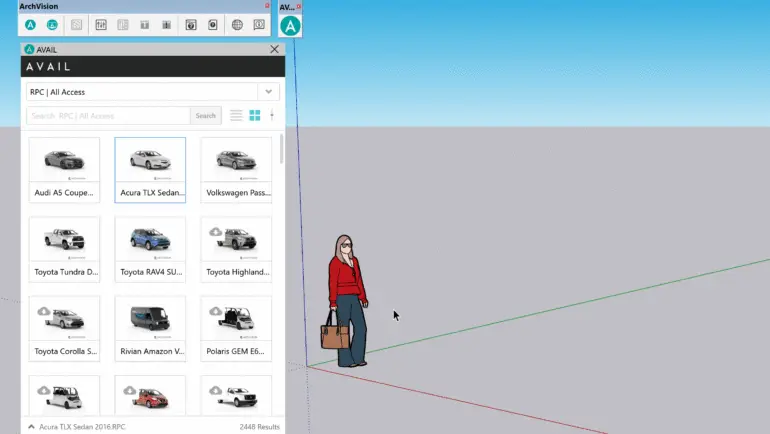The width and height of the screenshot is (770, 434).
Task: Click the cloud download icon on Toyota Highlander
Action: (x=215, y=231)
